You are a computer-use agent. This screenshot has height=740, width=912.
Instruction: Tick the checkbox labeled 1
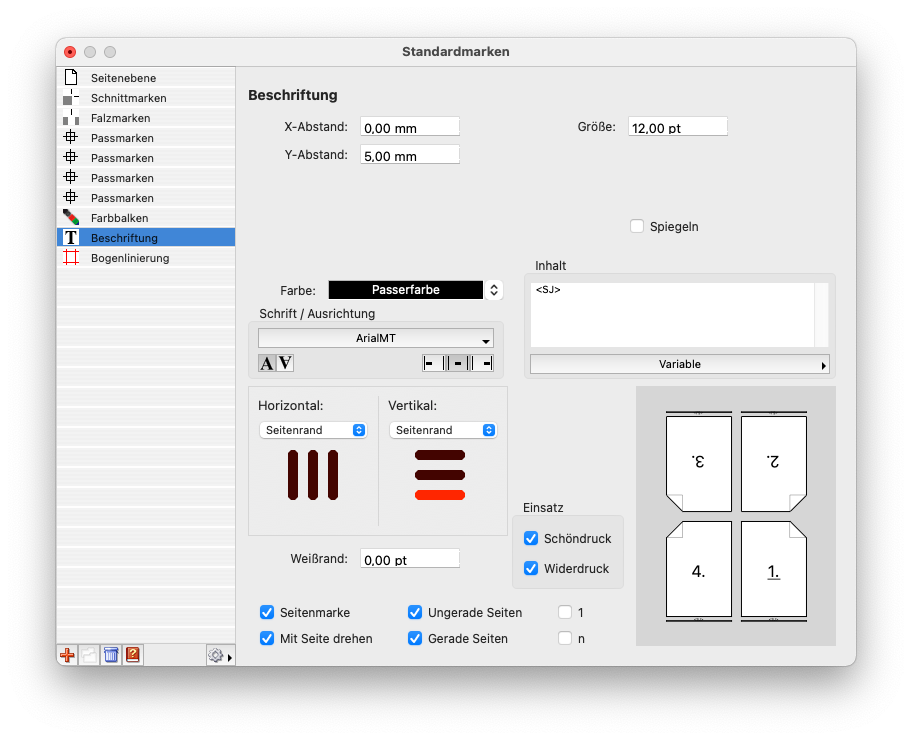[565, 612]
